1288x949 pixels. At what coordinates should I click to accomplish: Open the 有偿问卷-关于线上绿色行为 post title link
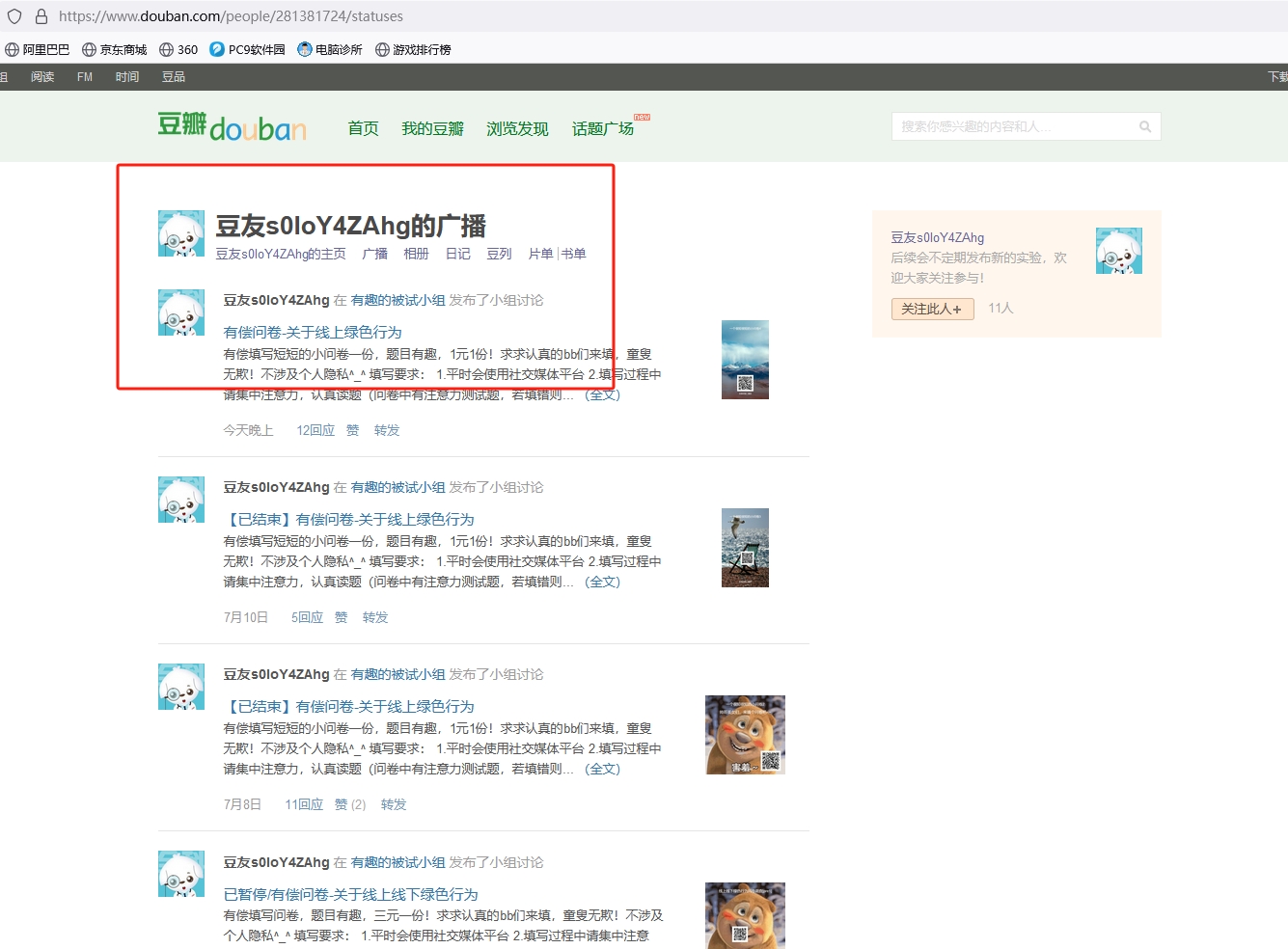[x=313, y=332]
